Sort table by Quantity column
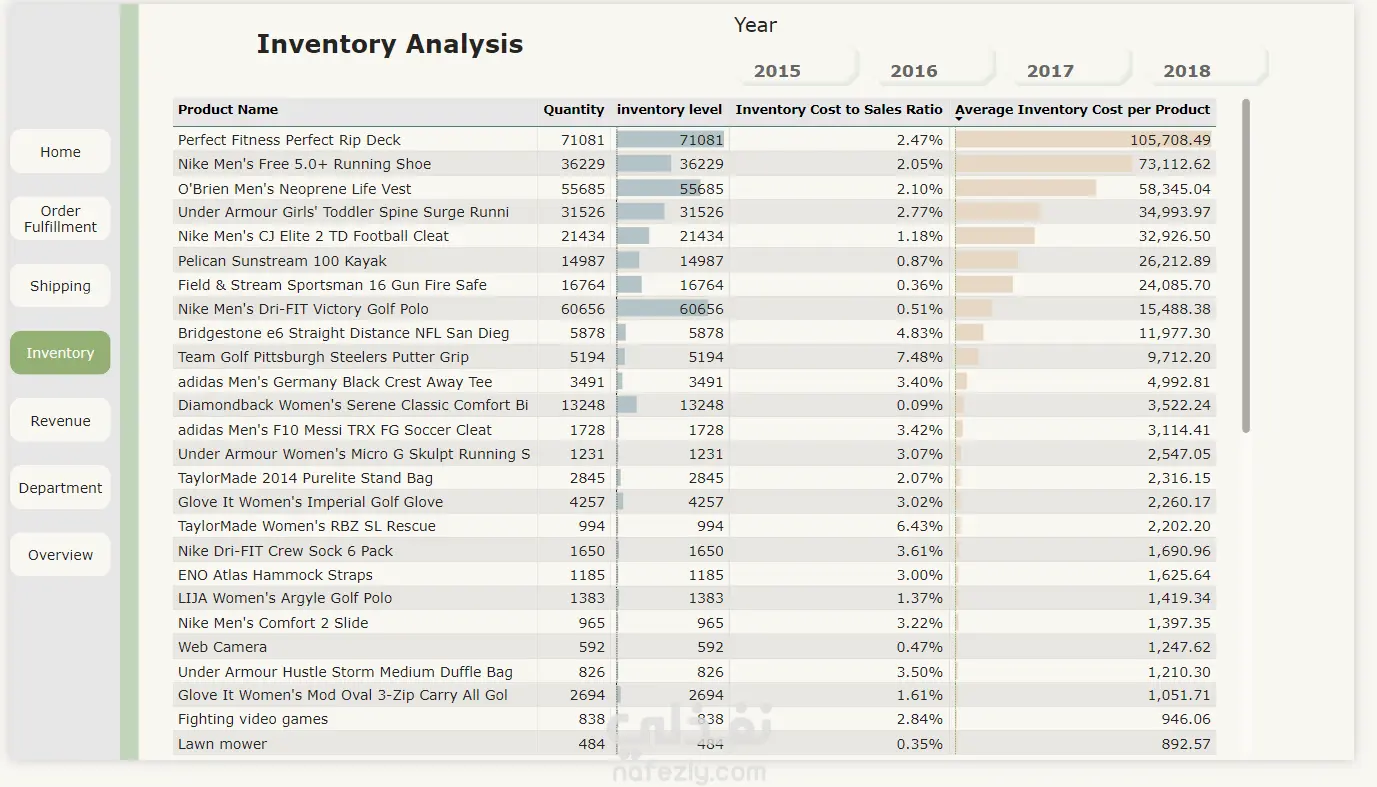1377x787 pixels. tap(573, 110)
